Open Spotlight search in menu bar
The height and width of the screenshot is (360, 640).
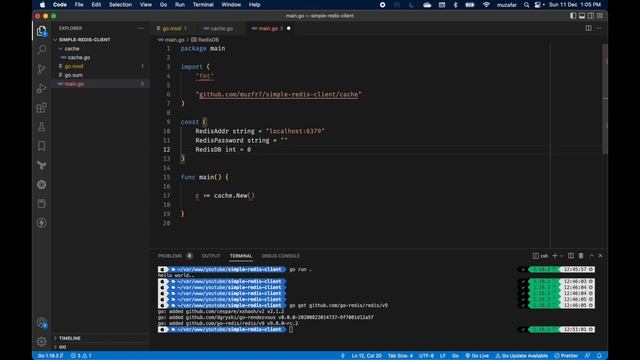pos(527,4)
